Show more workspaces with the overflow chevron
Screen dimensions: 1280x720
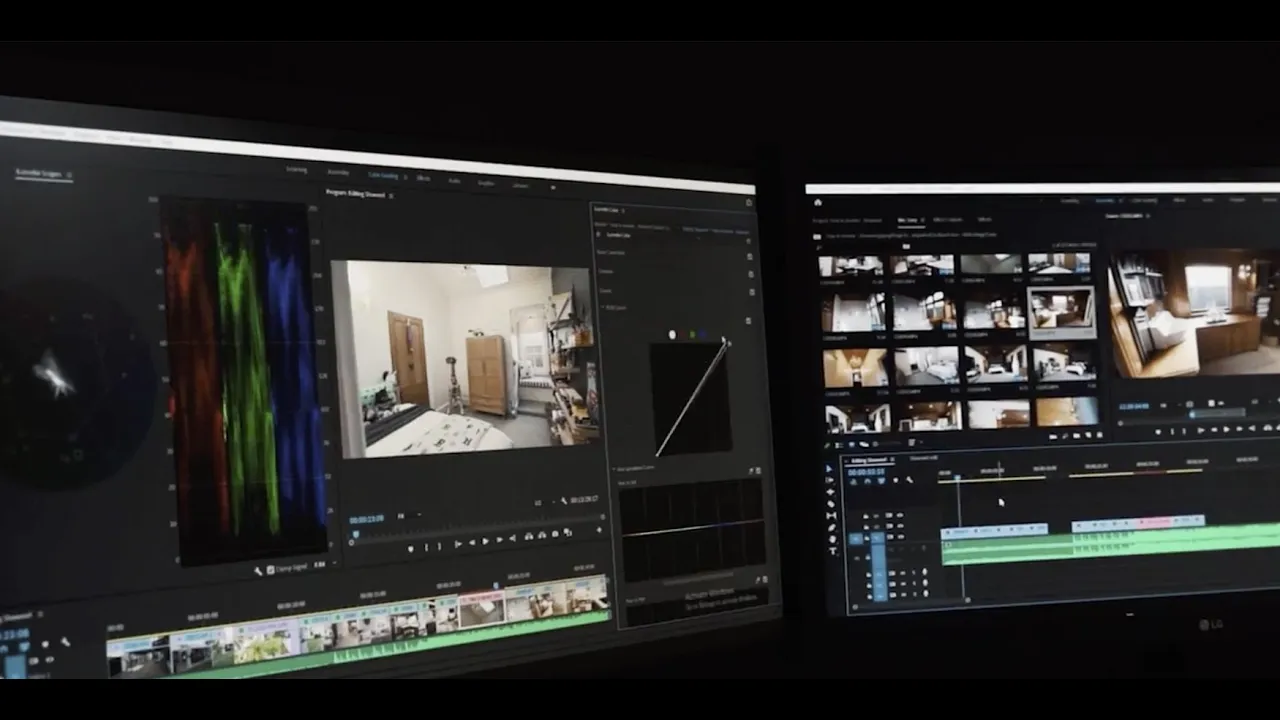coord(553,187)
